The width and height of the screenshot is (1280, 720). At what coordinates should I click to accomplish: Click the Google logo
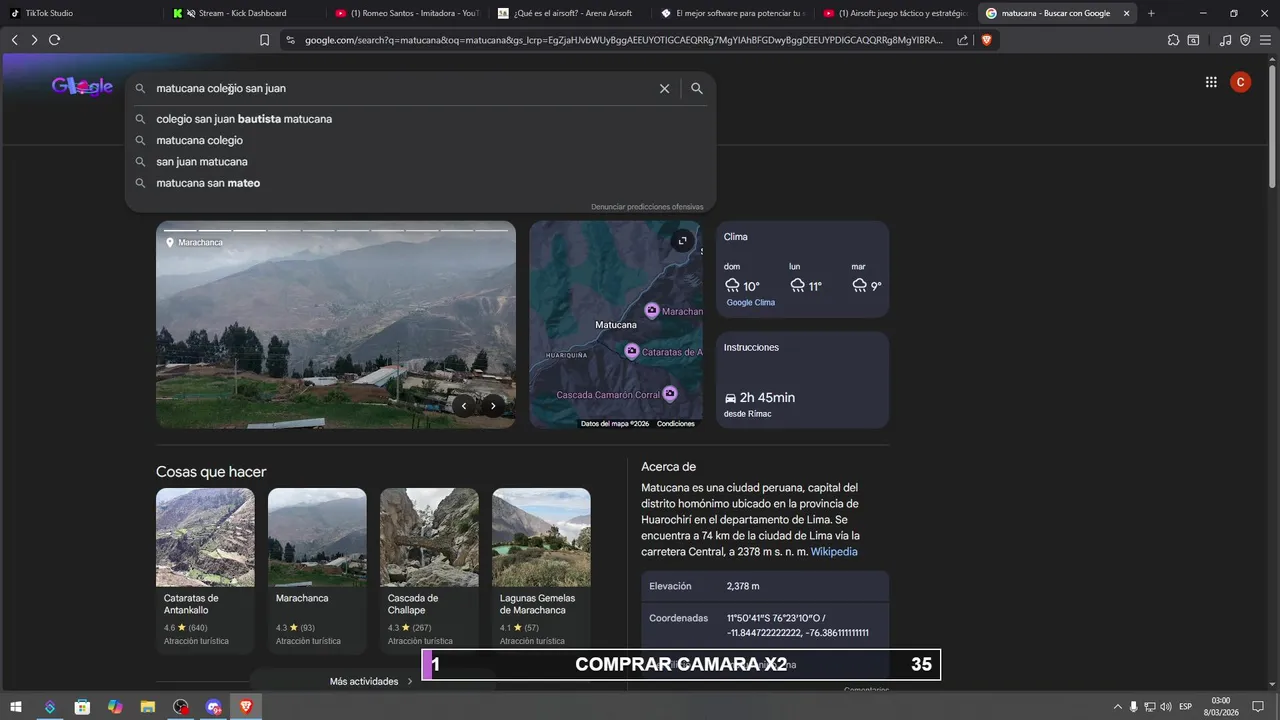coord(82,87)
